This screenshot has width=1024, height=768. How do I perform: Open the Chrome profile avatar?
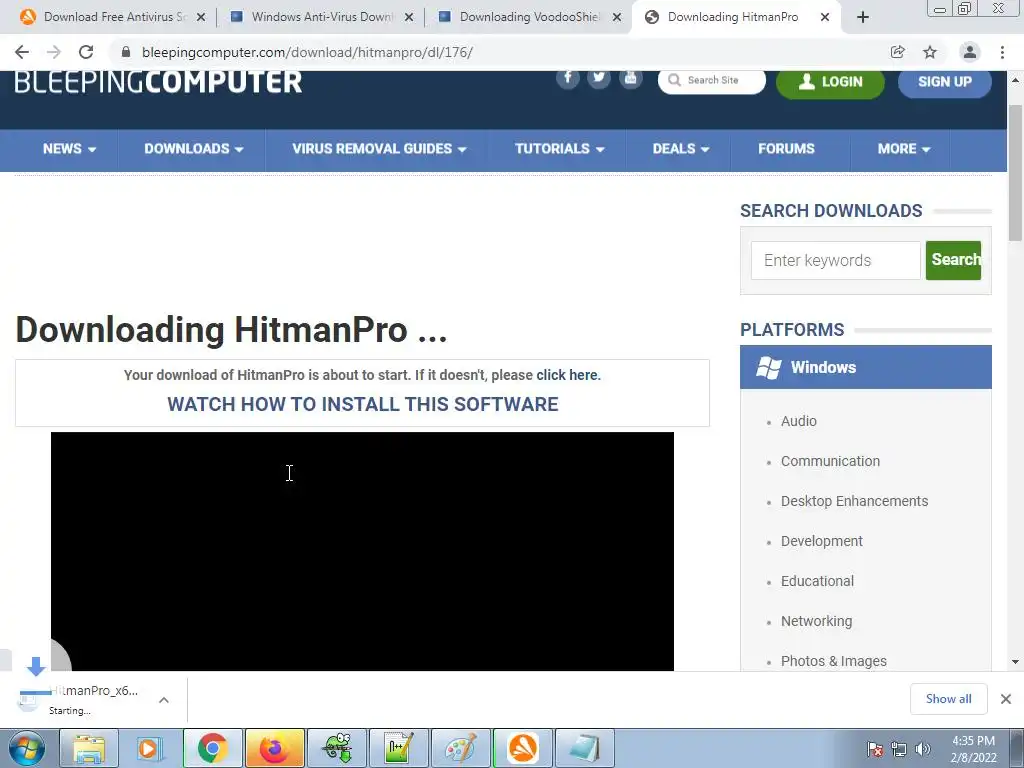970,52
